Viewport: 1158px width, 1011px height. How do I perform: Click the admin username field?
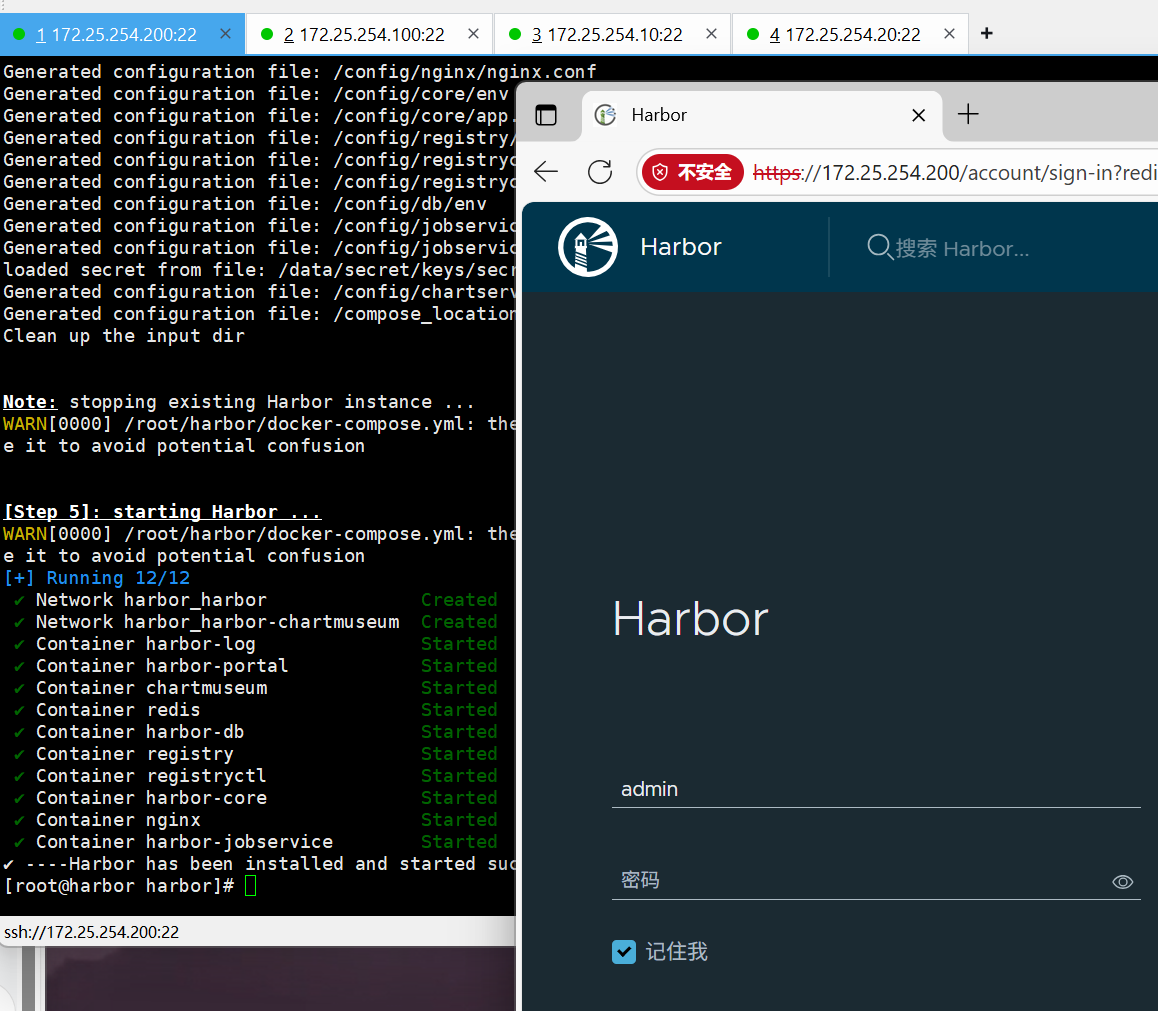point(876,789)
